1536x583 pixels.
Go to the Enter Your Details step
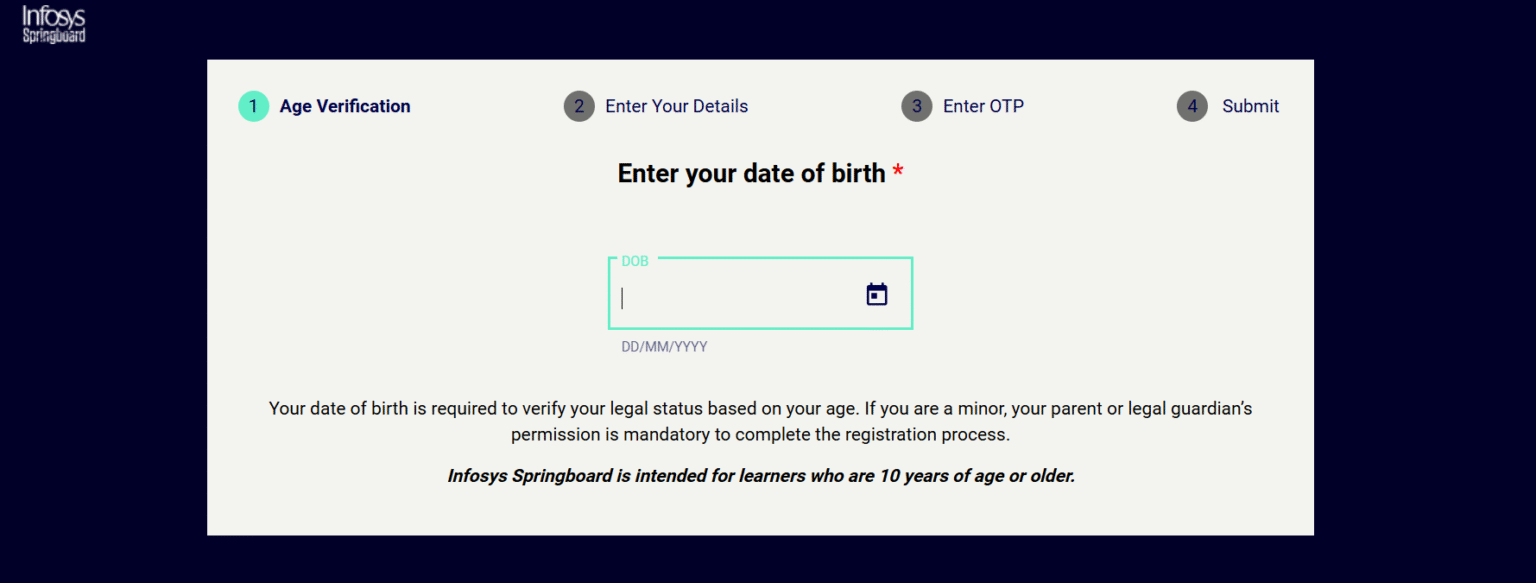[676, 106]
